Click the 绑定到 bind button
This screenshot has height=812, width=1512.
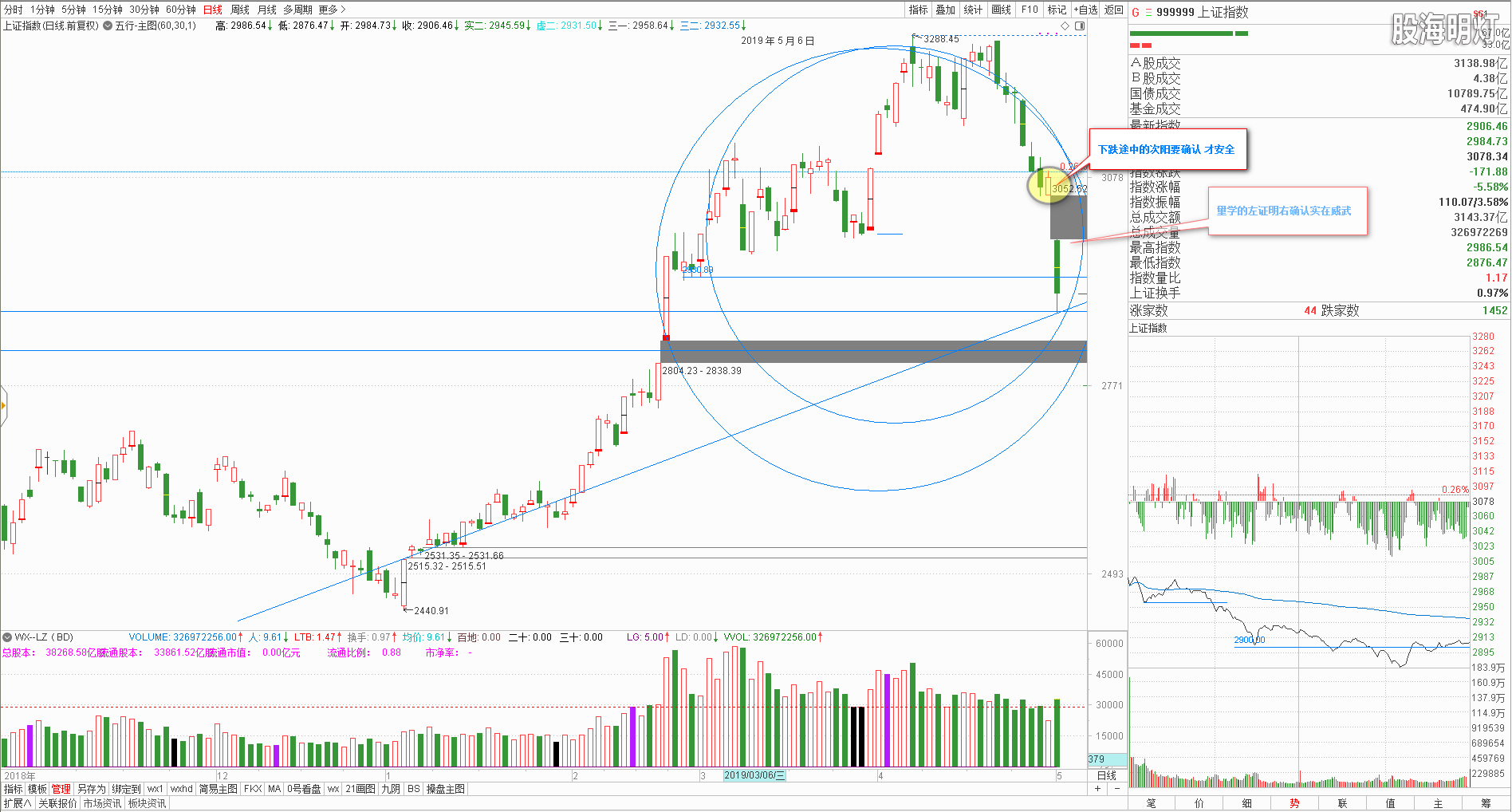coord(126,789)
